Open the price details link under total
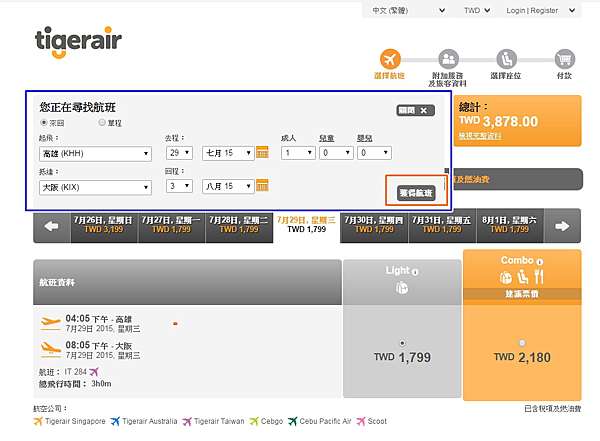 click(480, 136)
